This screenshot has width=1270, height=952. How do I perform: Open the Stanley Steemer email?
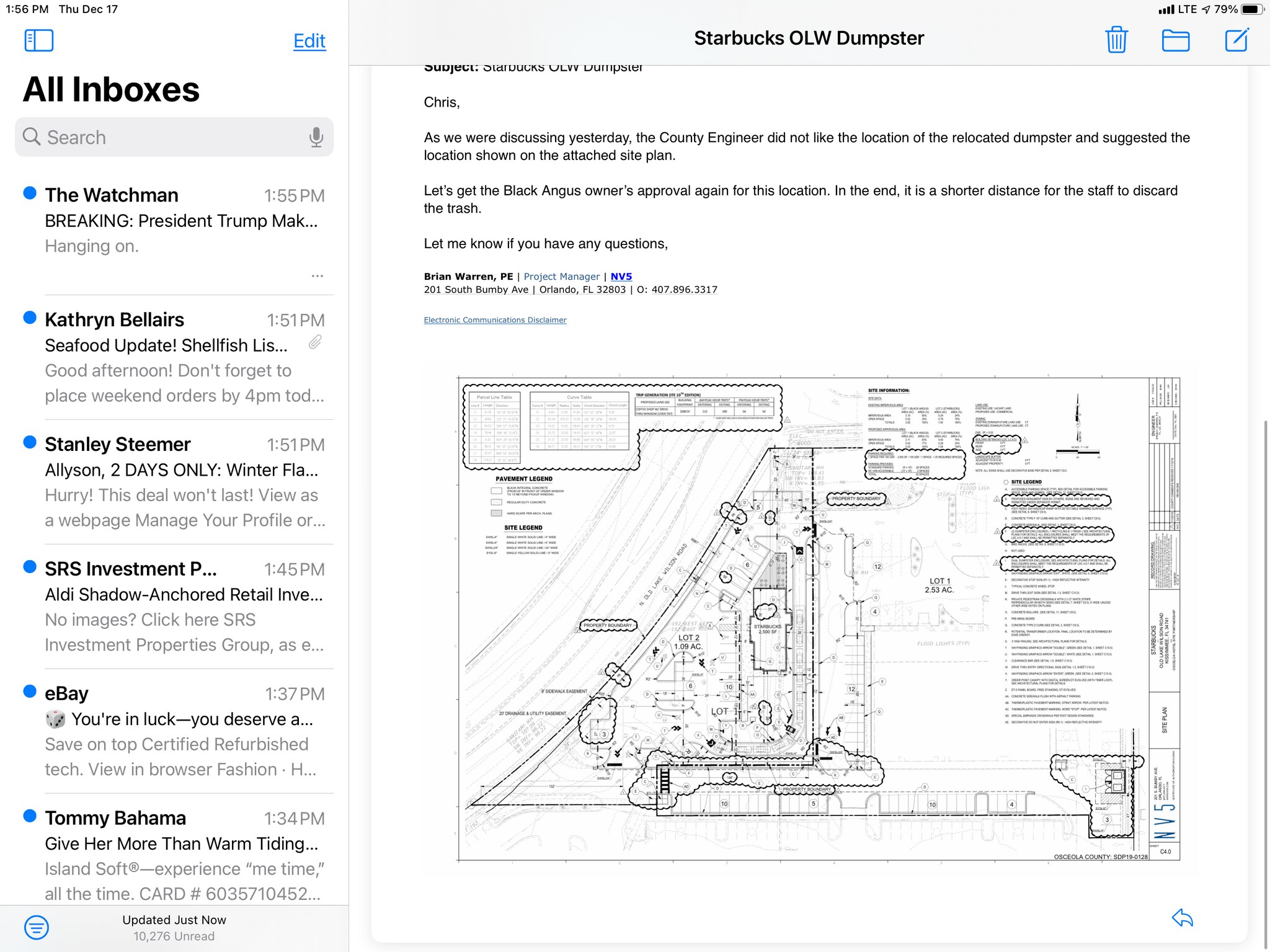point(180,482)
